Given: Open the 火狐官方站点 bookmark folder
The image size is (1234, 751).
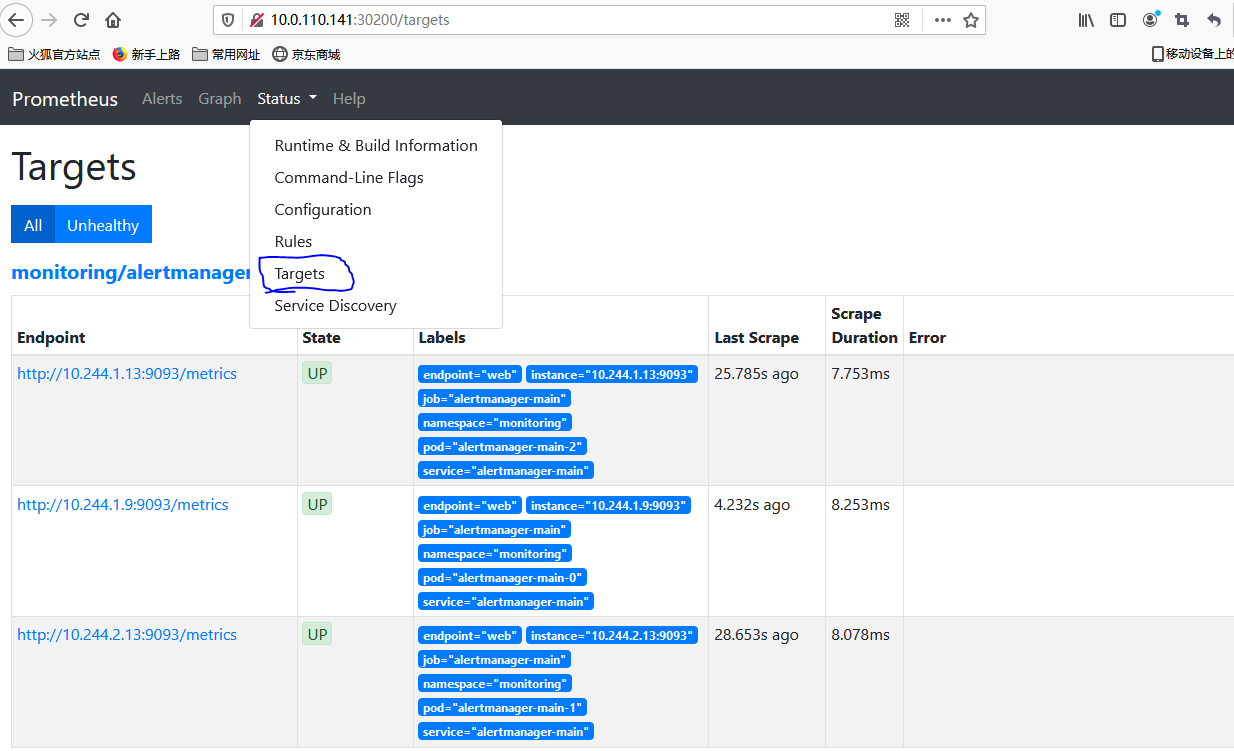Looking at the screenshot, I should (54, 55).
